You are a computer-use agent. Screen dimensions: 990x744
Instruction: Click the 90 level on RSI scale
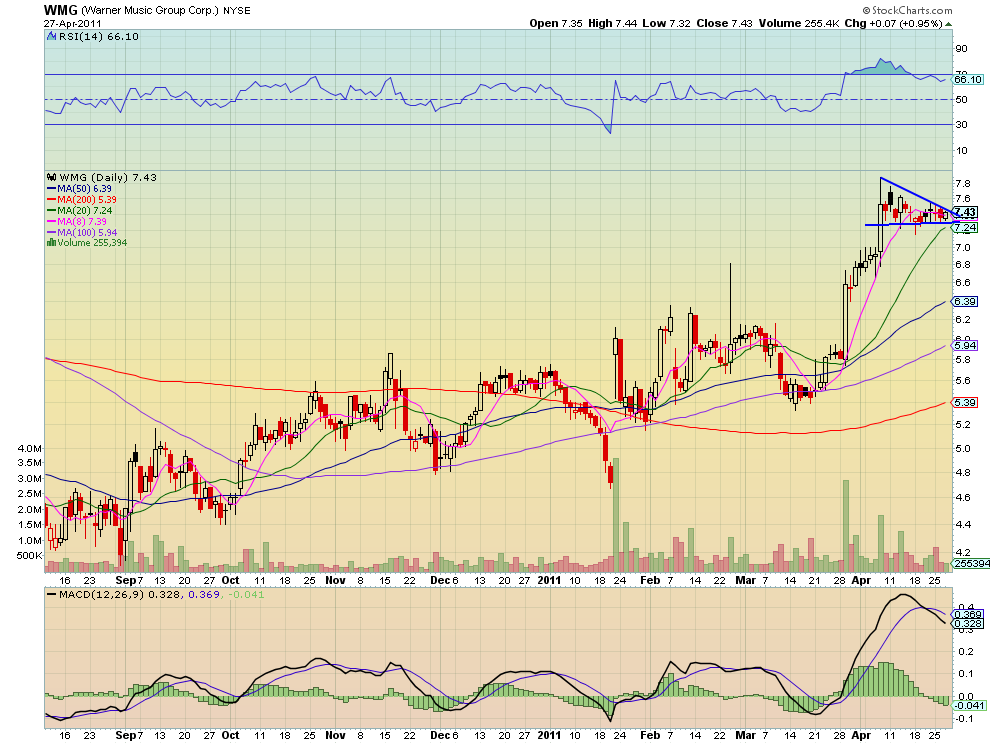tap(961, 49)
